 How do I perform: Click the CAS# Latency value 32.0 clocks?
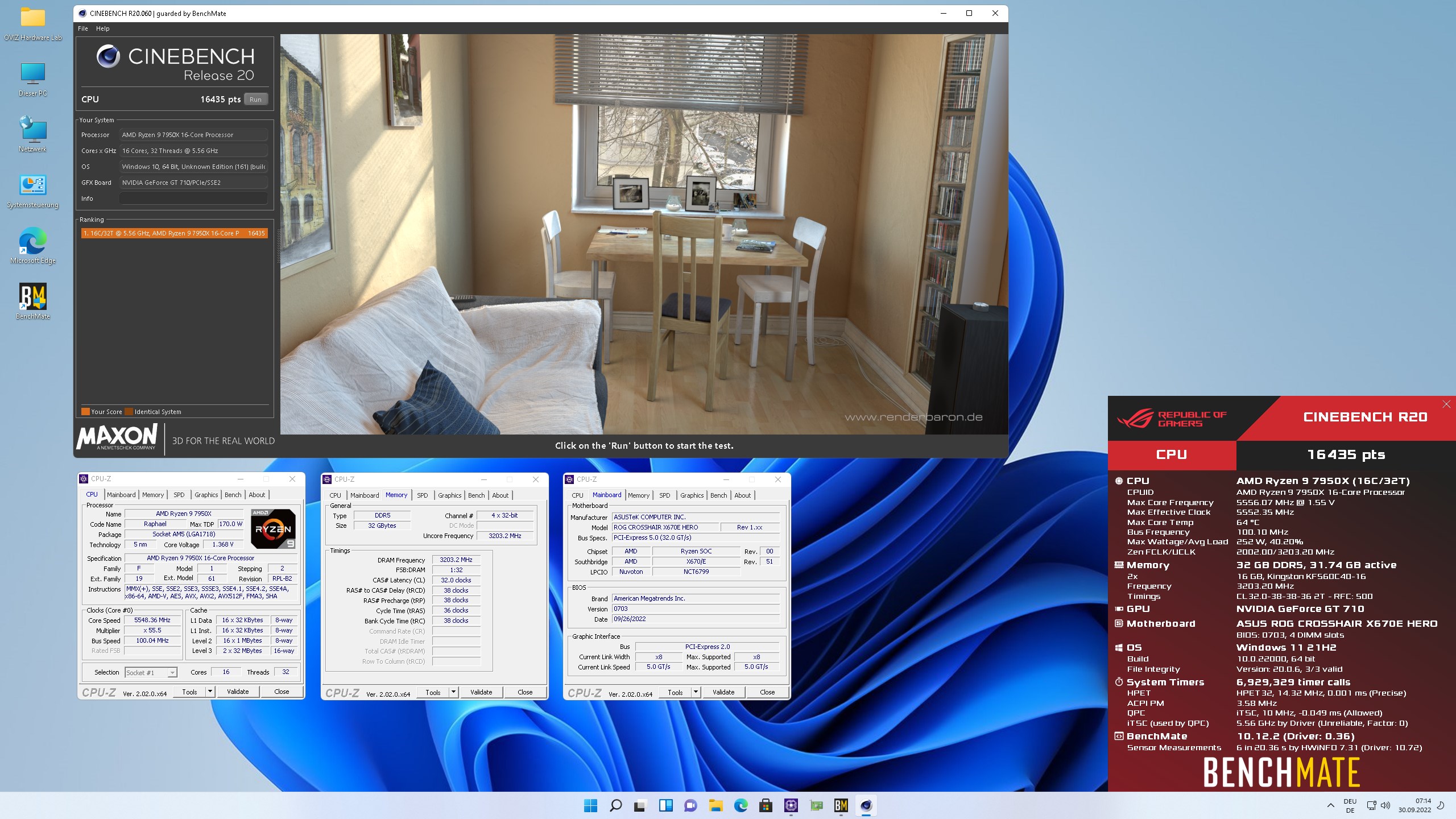[456, 581]
